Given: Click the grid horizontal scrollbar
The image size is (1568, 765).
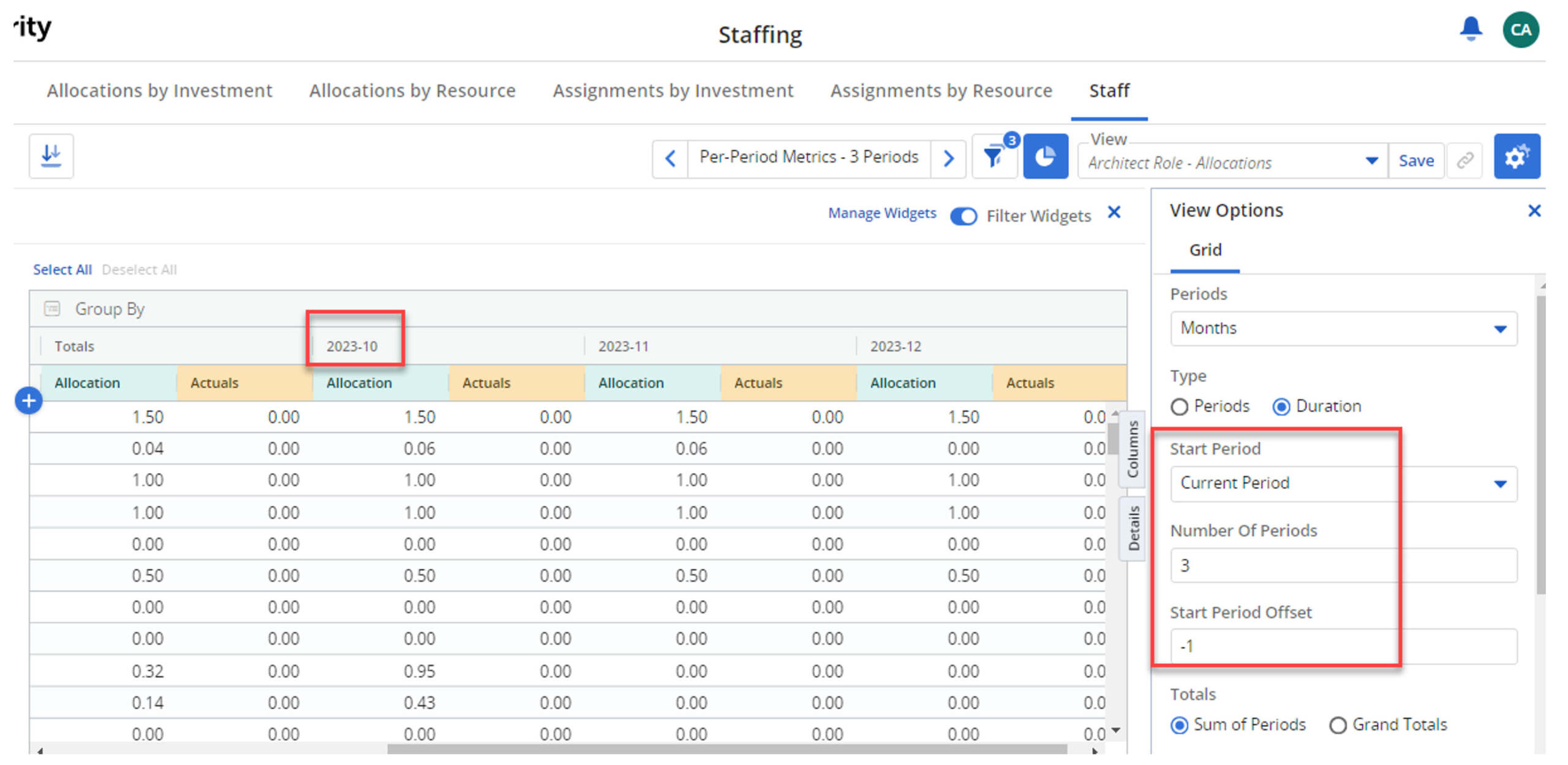Looking at the screenshot, I should click(x=726, y=749).
